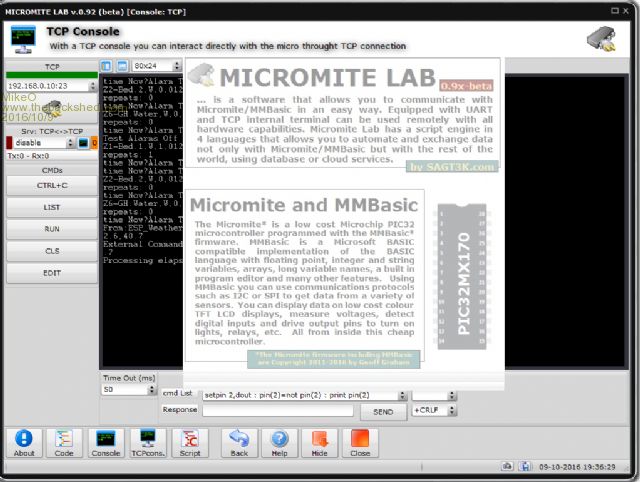Viewport: 640px width, 482px height.
Task: Toggle the left console layout icon
Action: coord(107,66)
